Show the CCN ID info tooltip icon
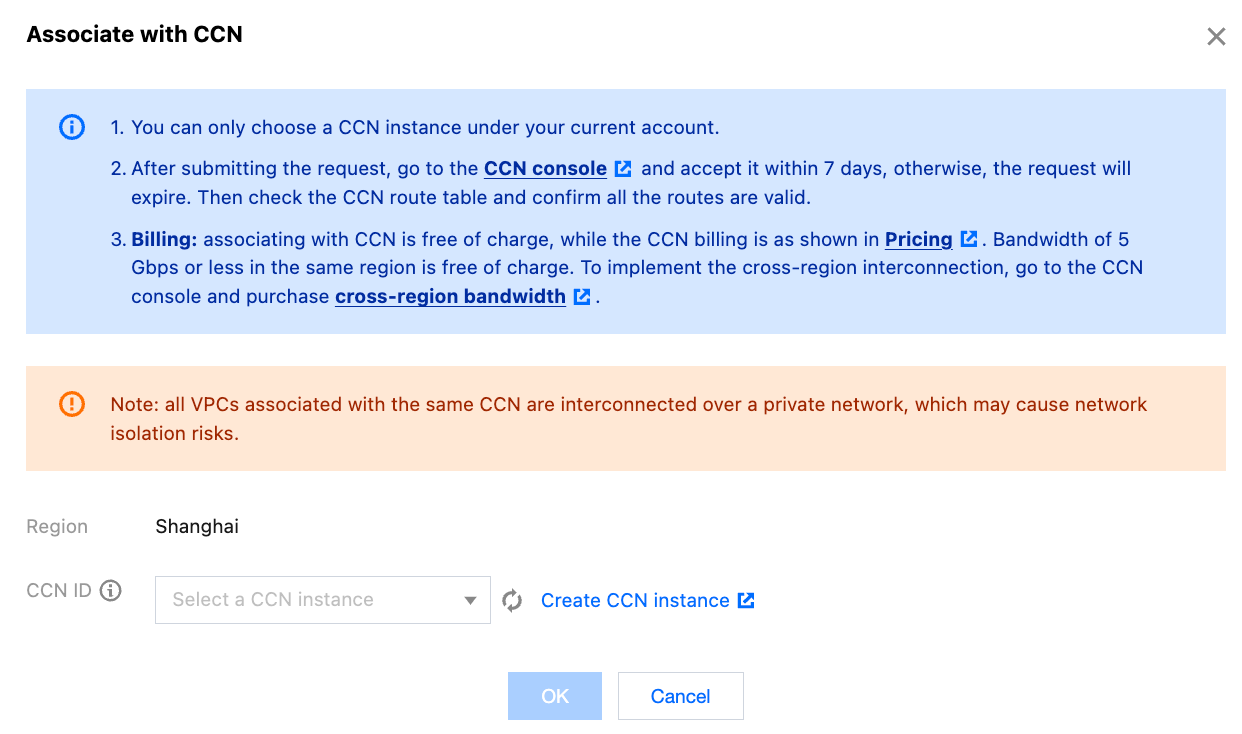 coord(111,590)
